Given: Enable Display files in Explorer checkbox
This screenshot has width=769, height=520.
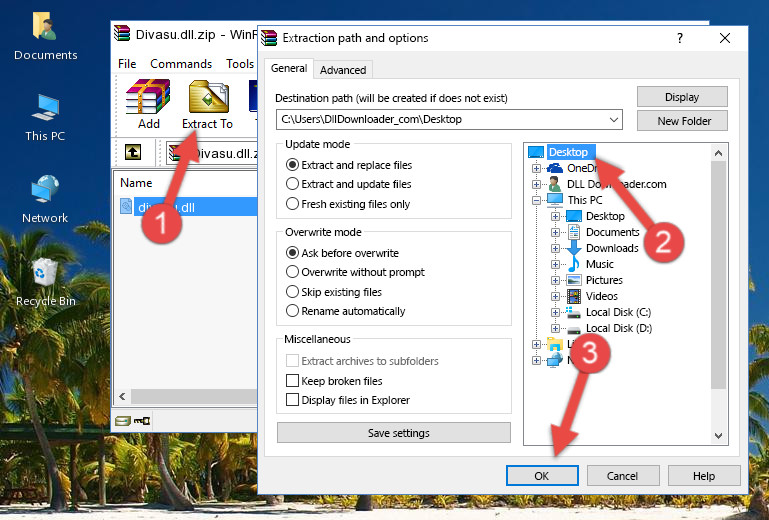Looking at the screenshot, I should 292,400.
